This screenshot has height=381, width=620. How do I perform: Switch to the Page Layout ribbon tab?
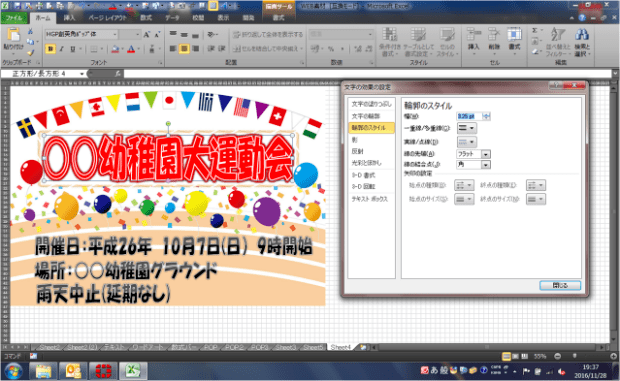click(x=108, y=18)
